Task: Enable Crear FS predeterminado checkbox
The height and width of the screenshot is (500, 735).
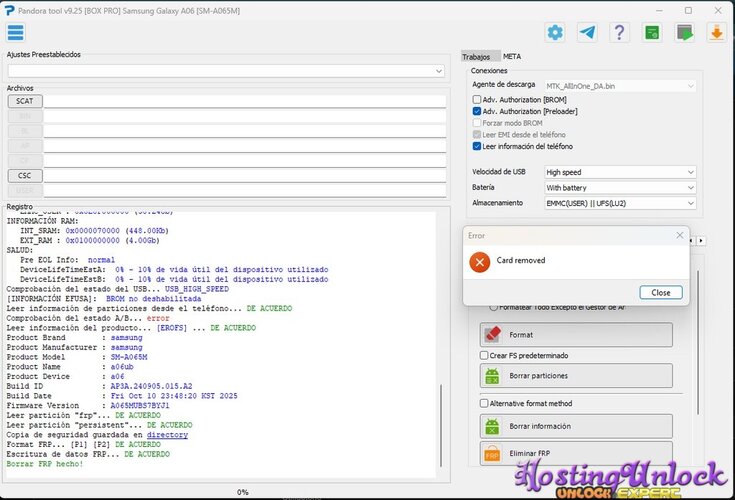Action: click(484, 355)
